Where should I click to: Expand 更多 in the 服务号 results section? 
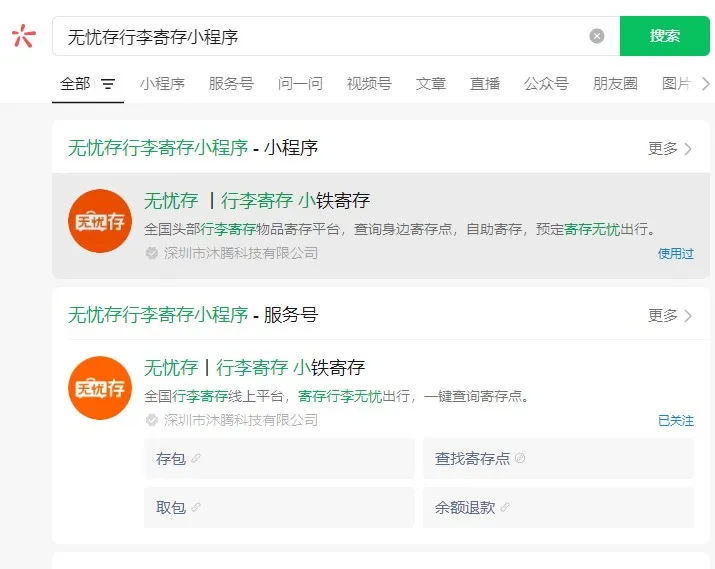[x=670, y=315]
